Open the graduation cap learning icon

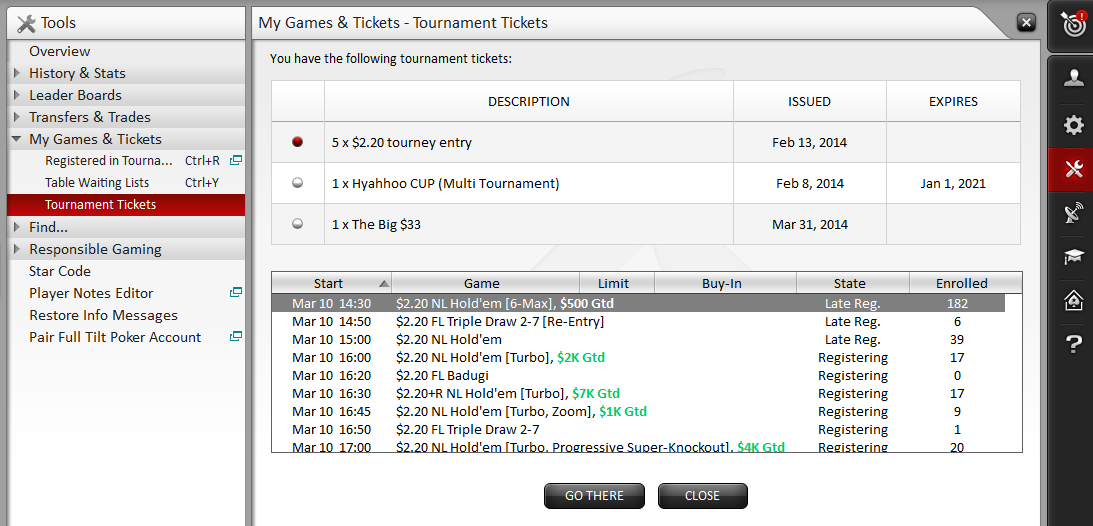1073,257
